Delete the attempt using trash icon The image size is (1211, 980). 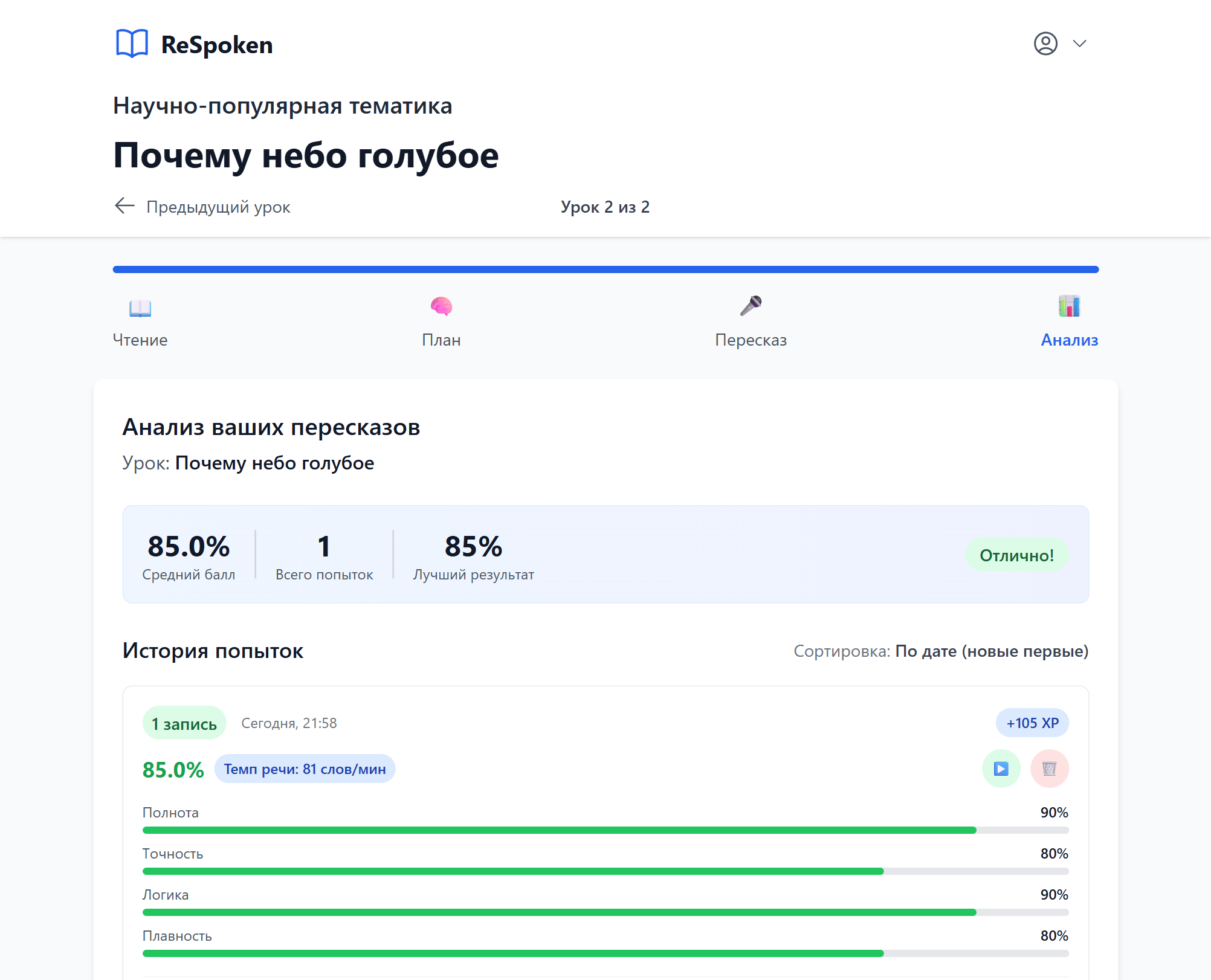click(1050, 769)
